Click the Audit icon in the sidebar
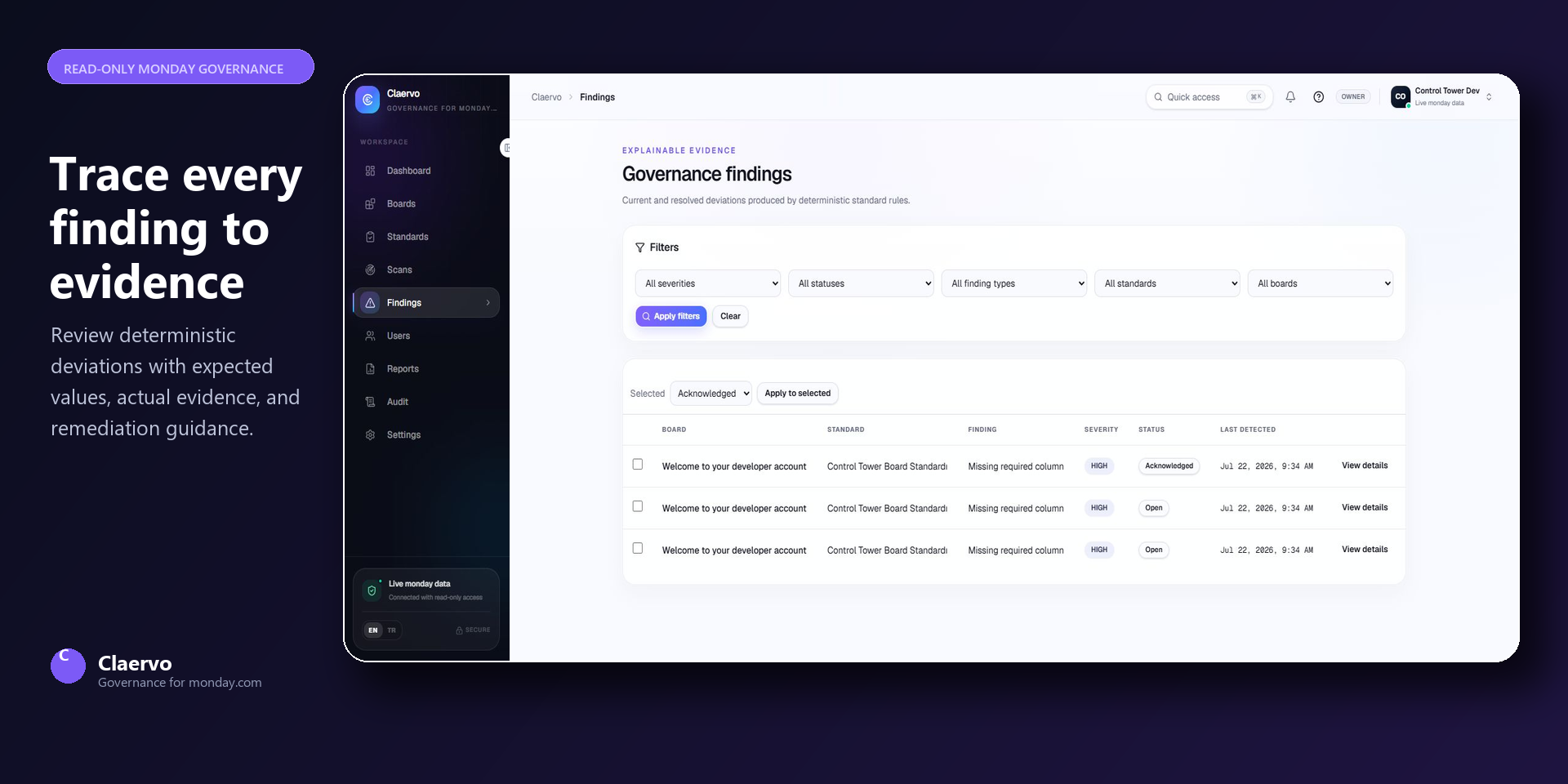The height and width of the screenshot is (784, 1568). tap(370, 402)
